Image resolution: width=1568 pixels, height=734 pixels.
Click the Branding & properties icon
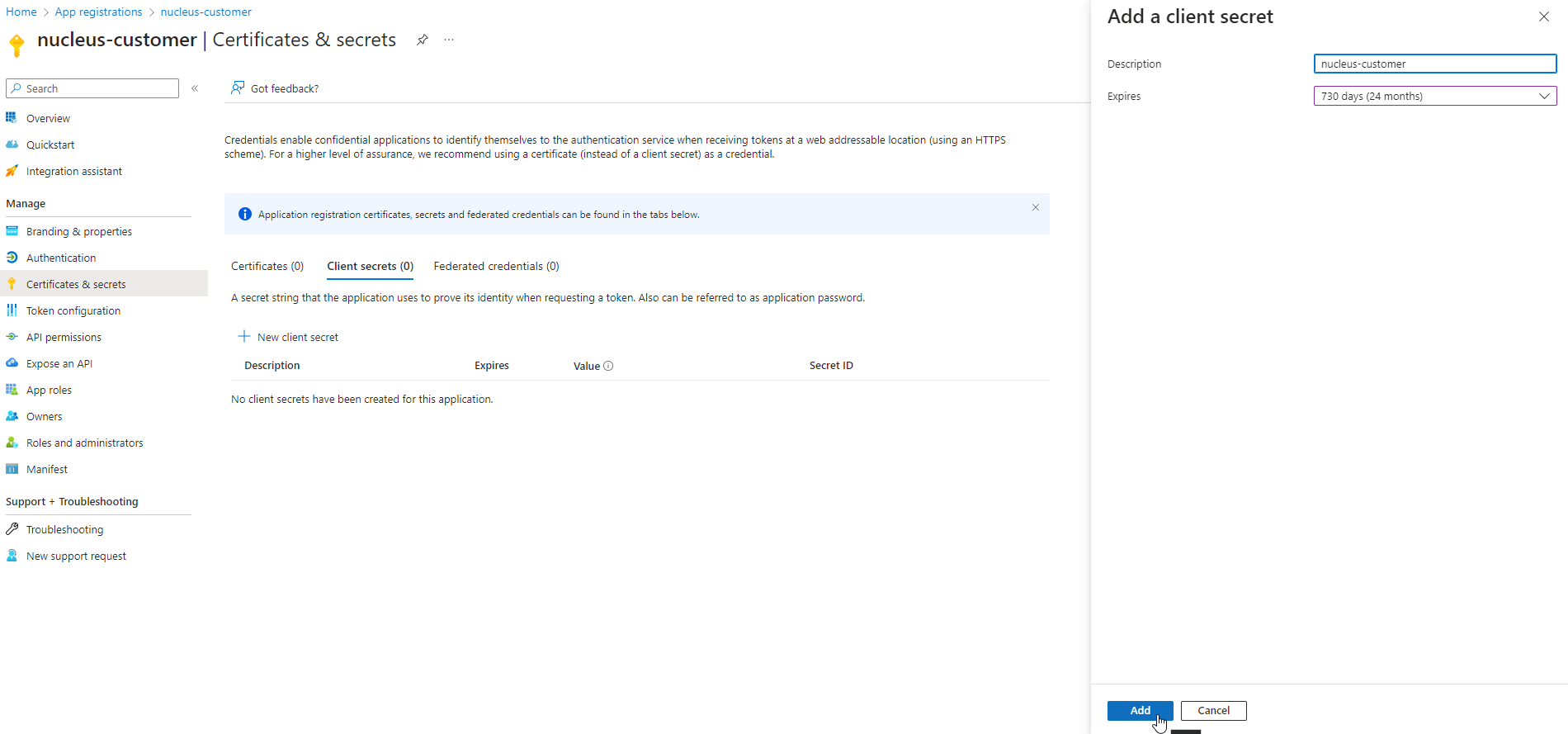tap(12, 231)
